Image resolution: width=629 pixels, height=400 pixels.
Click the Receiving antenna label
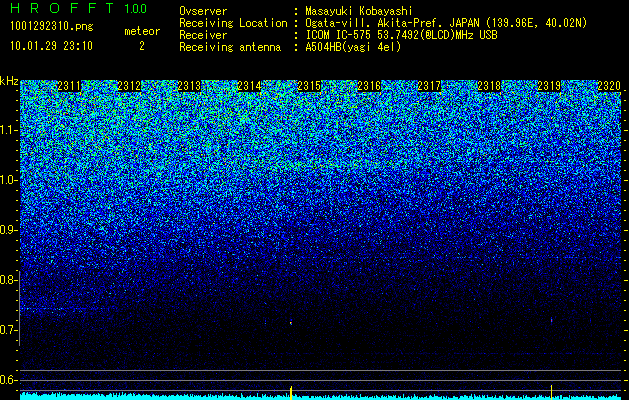pyautogui.click(x=230, y=47)
